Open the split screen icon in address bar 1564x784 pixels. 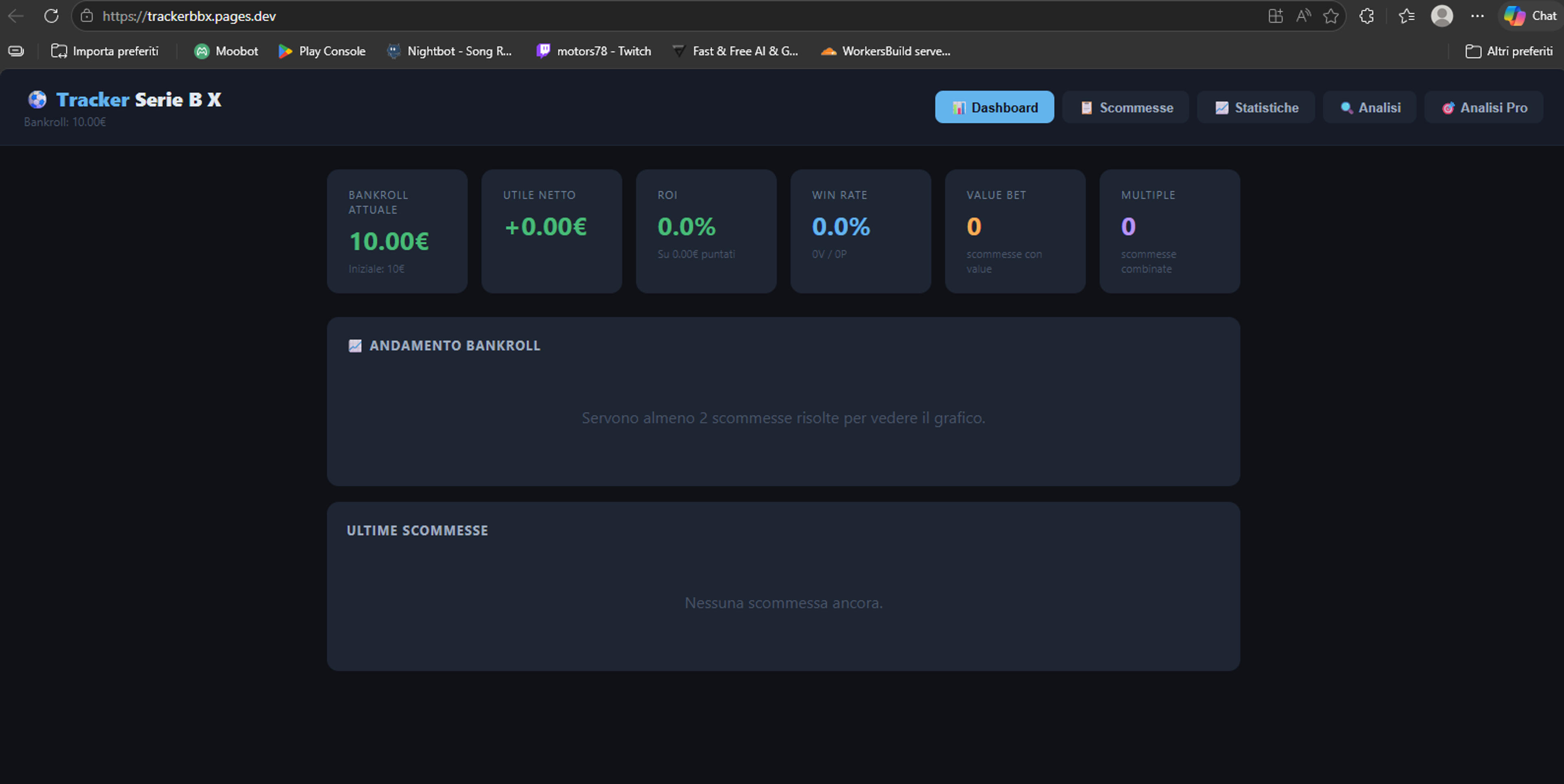1276,16
